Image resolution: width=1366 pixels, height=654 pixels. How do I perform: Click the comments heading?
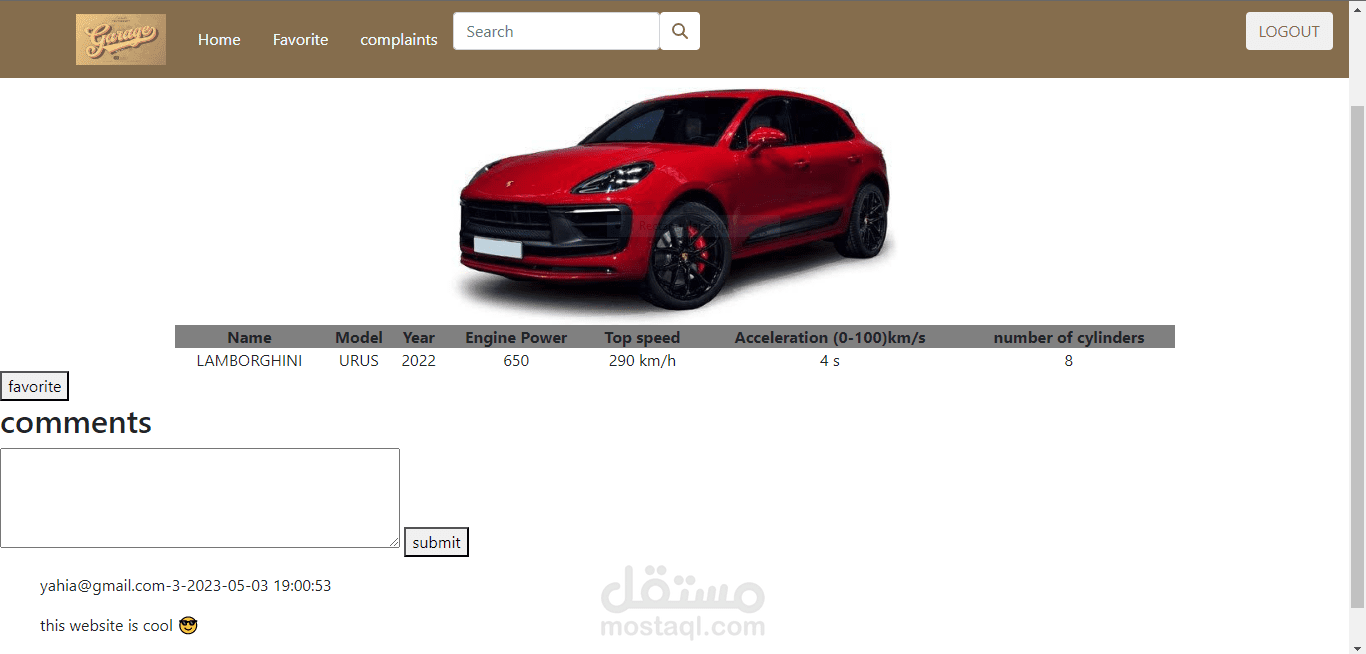pyautogui.click(x=76, y=422)
